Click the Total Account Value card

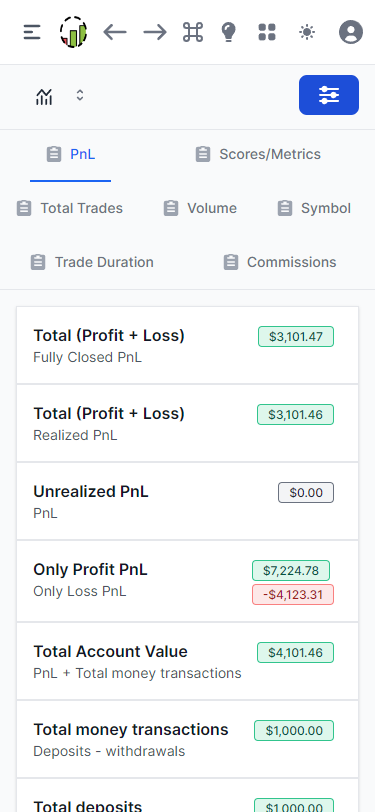tap(188, 661)
